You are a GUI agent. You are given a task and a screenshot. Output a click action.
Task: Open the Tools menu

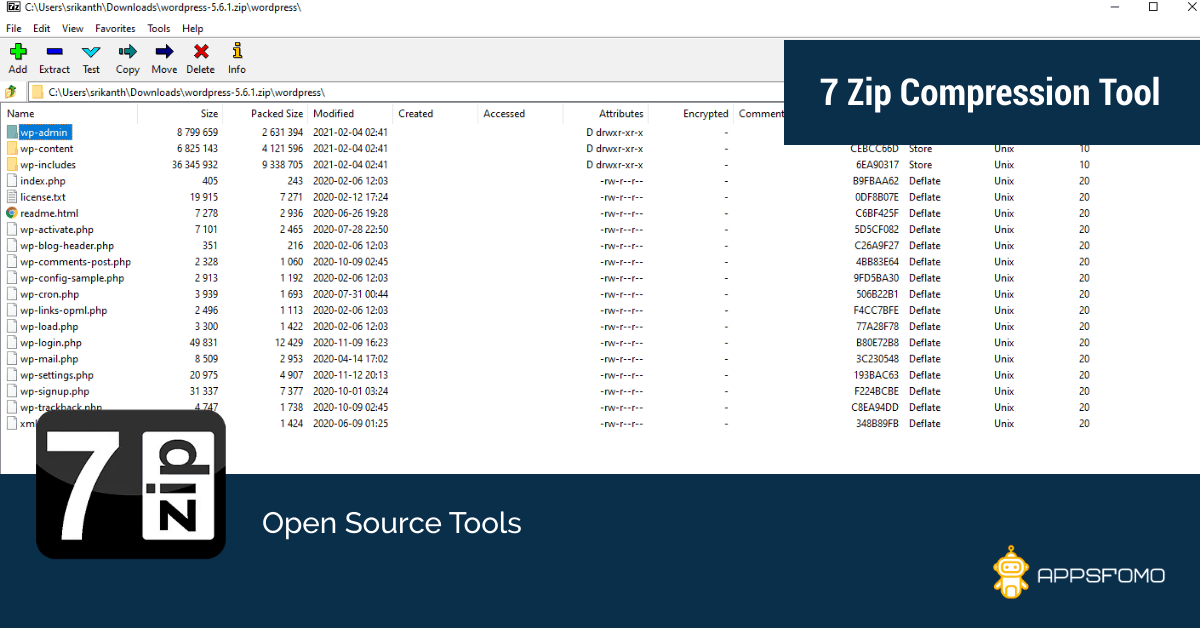tap(159, 29)
